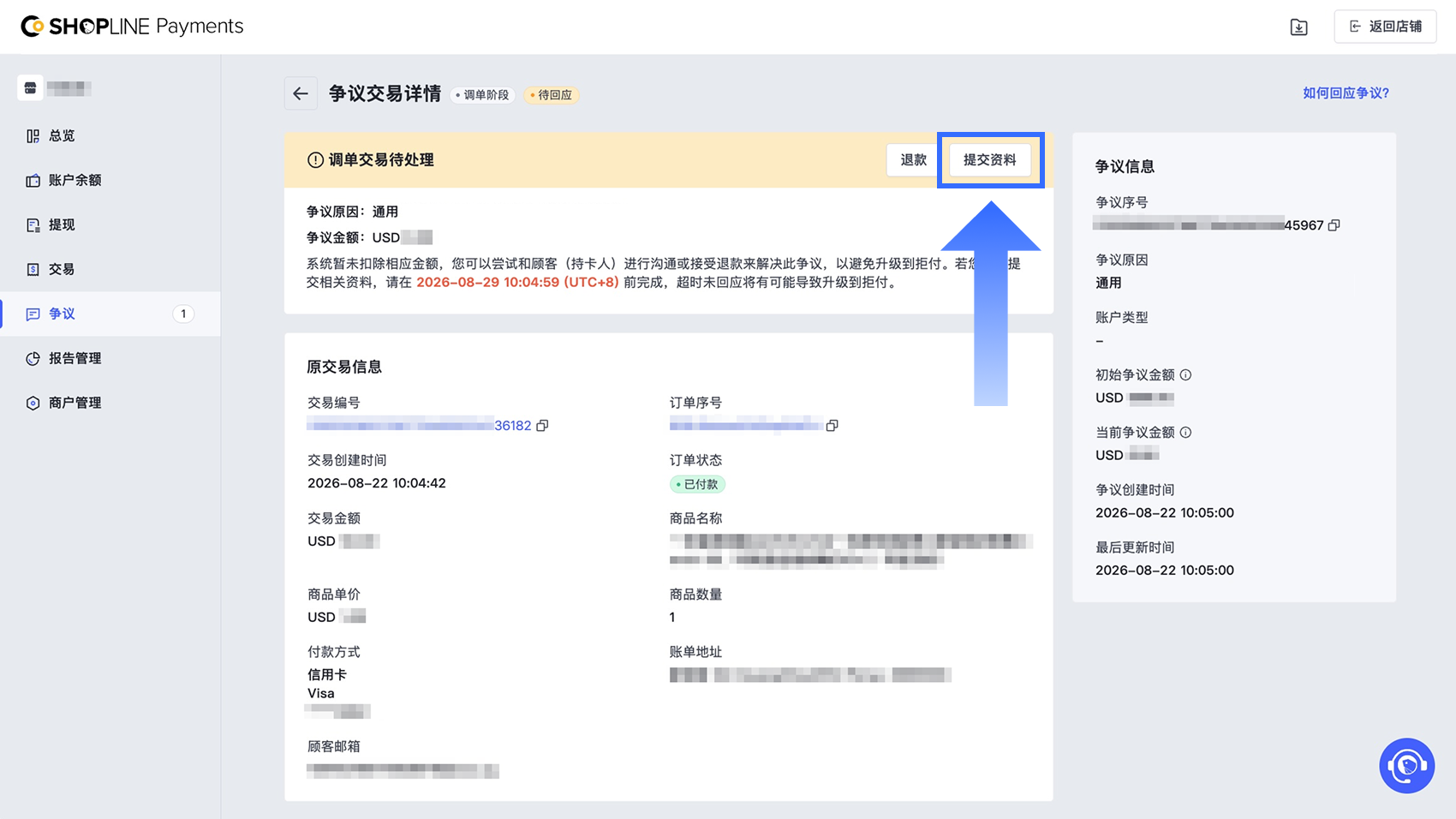Click the 调单阶段 status tag
Screen dimensions: 1456x819
pyautogui.click(x=482, y=95)
